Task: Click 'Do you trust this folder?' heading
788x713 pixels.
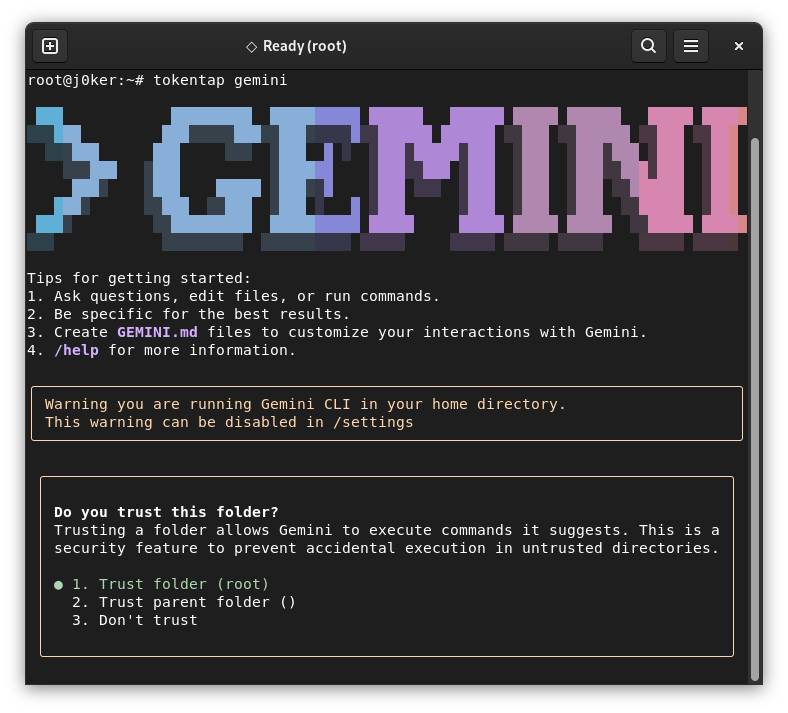Action: [166, 512]
